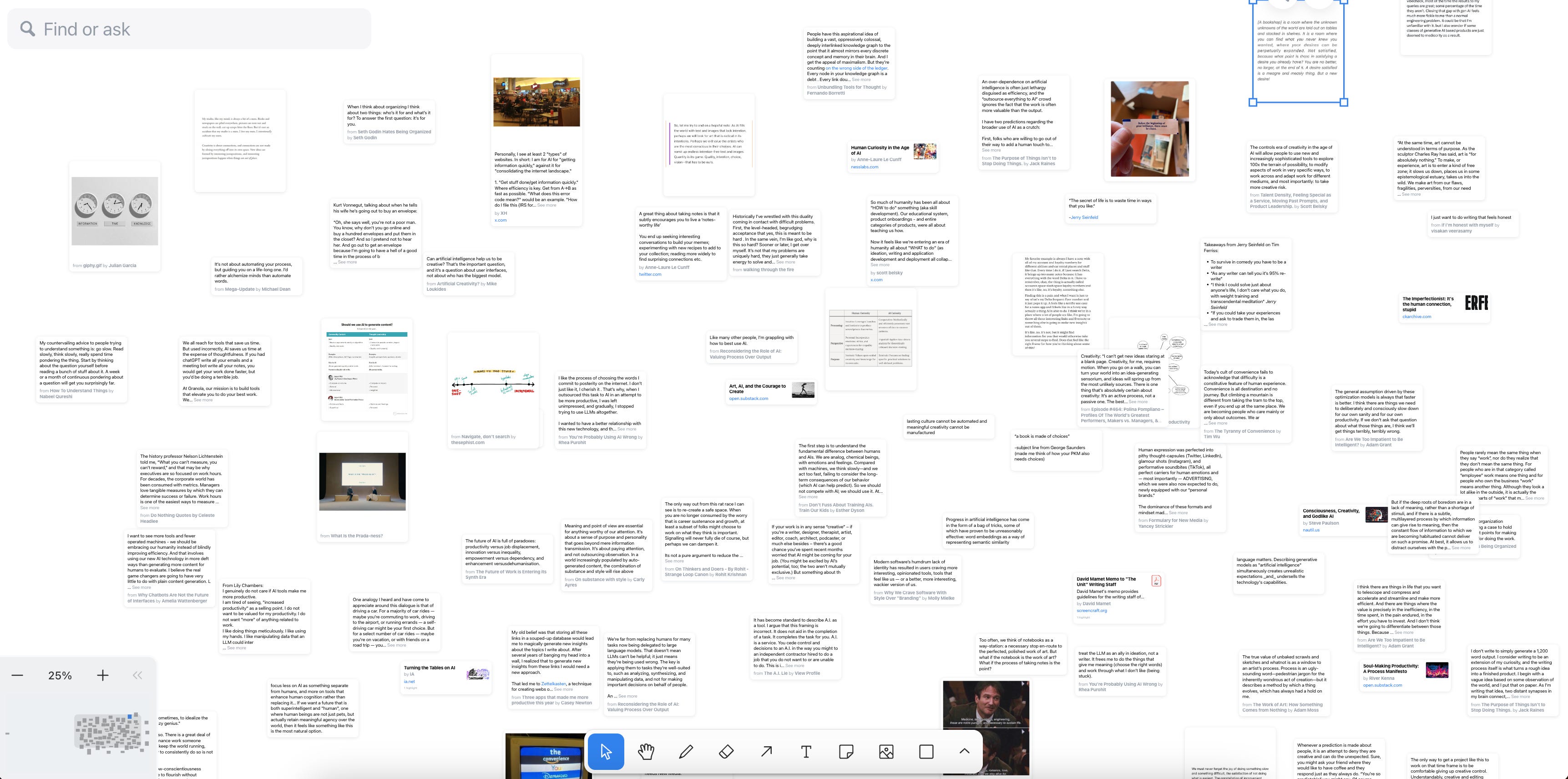Activate the Select pointer tool
1568x779 pixels.
[606, 752]
